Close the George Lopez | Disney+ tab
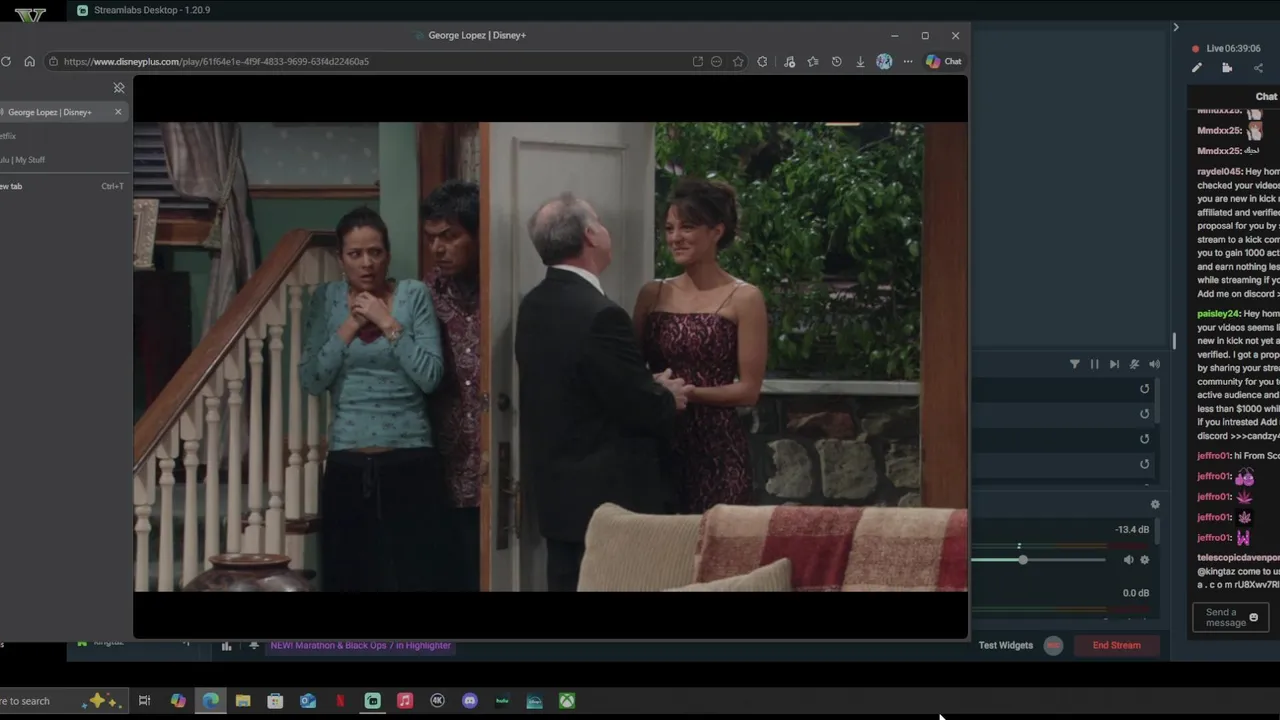 118,112
